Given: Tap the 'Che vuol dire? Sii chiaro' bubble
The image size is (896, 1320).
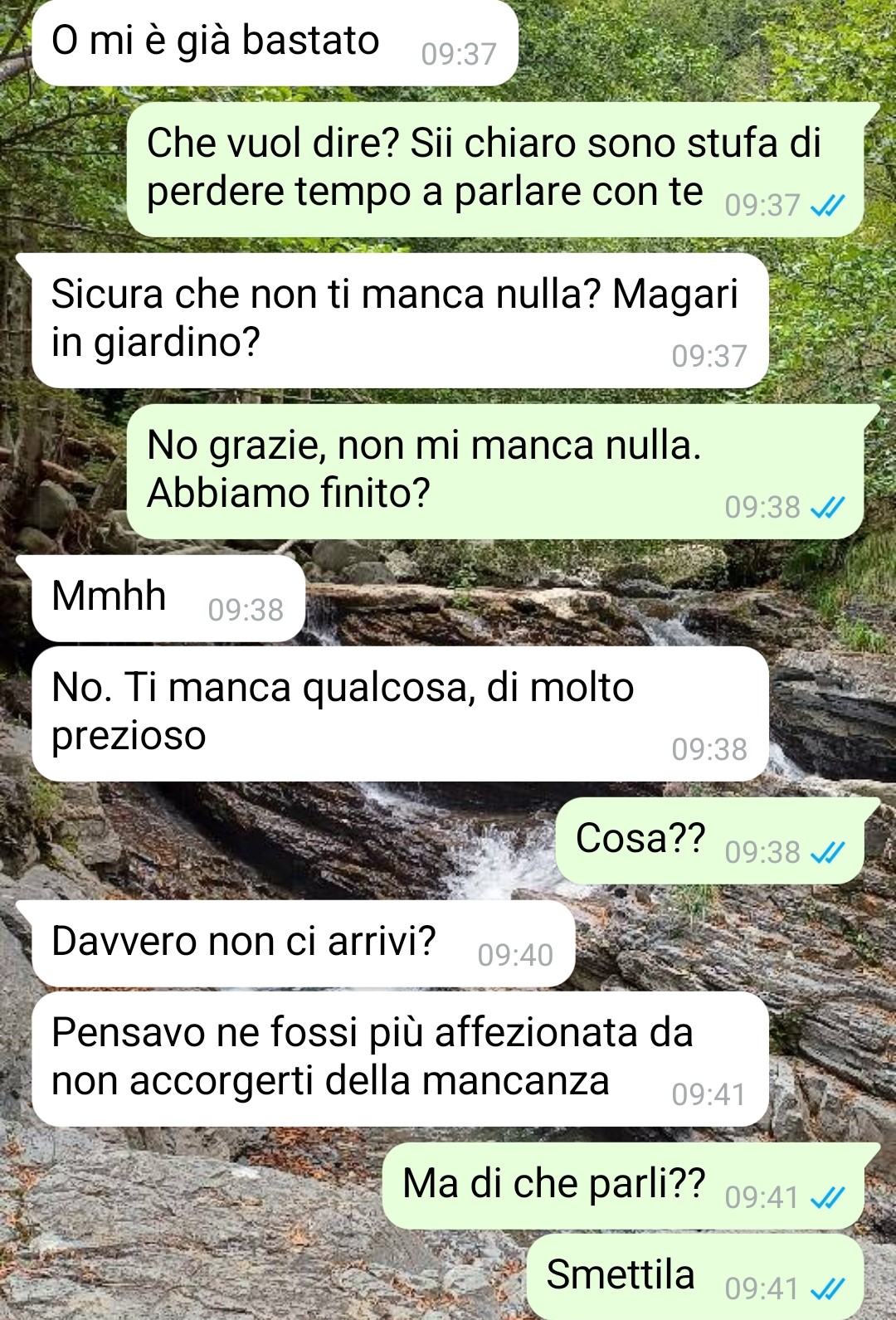Looking at the screenshot, I should click(x=495, y=169).
